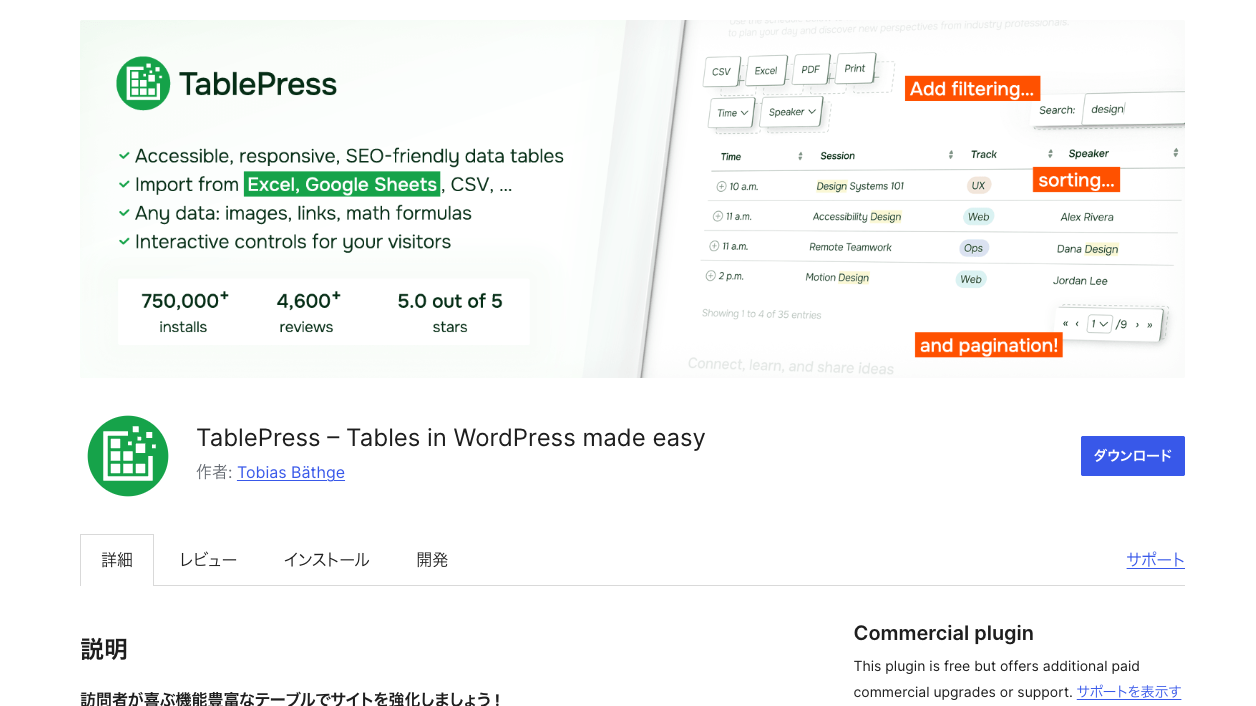Open the インストール tab
This screenshot has height=706, width=1256.
click(326, 560)
